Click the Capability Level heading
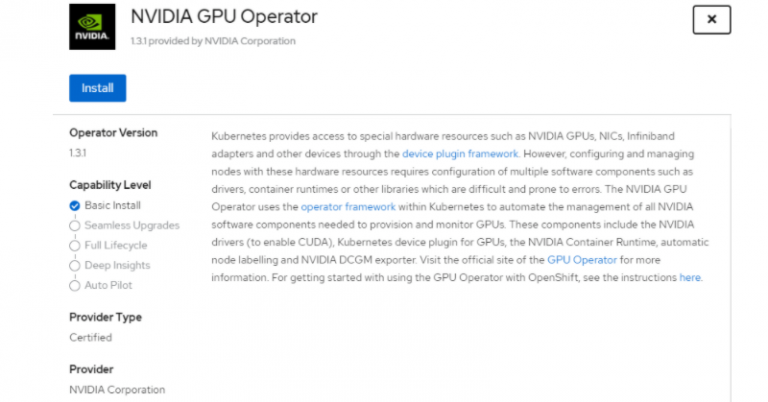 tap(110, 185)
